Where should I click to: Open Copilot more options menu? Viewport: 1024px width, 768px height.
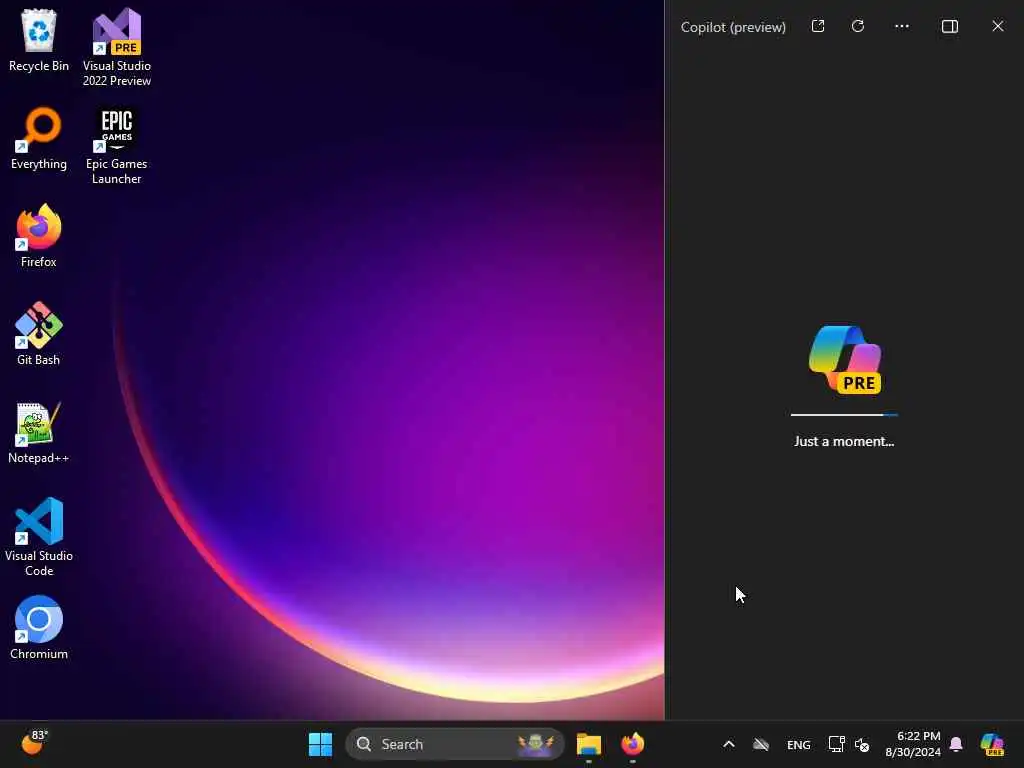(x=902, y=26)
